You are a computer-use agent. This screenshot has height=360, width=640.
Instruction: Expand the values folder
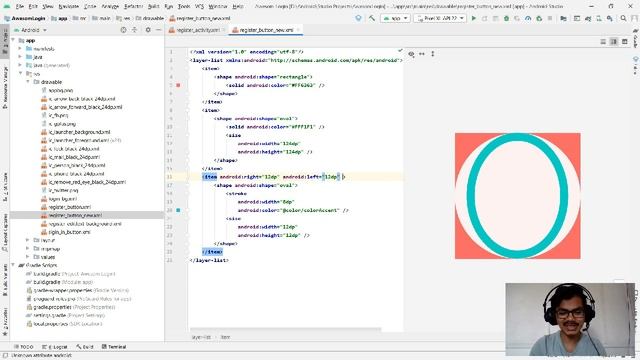(28, 257)
